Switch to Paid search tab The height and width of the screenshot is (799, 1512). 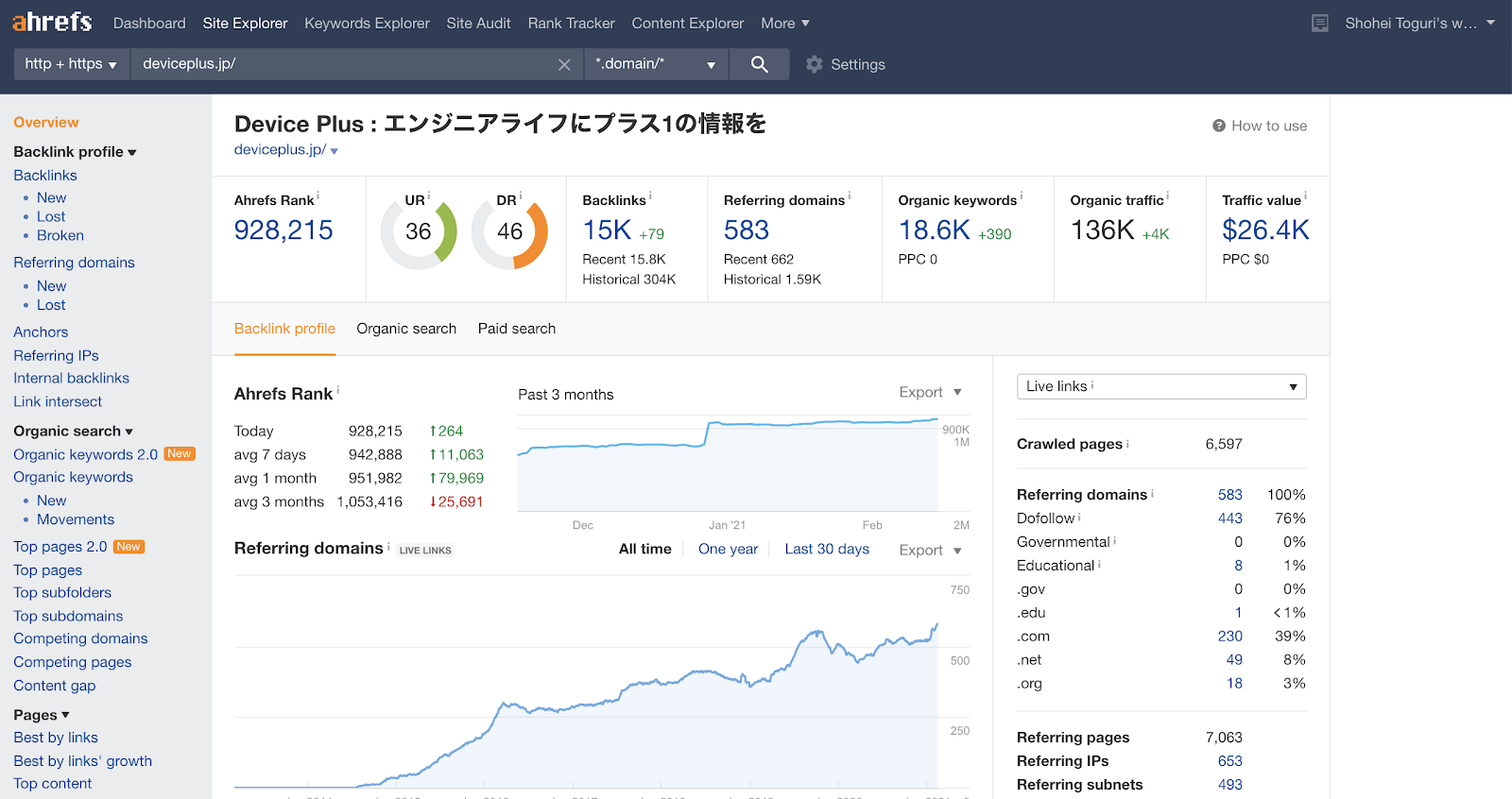(x=517, y=329)
